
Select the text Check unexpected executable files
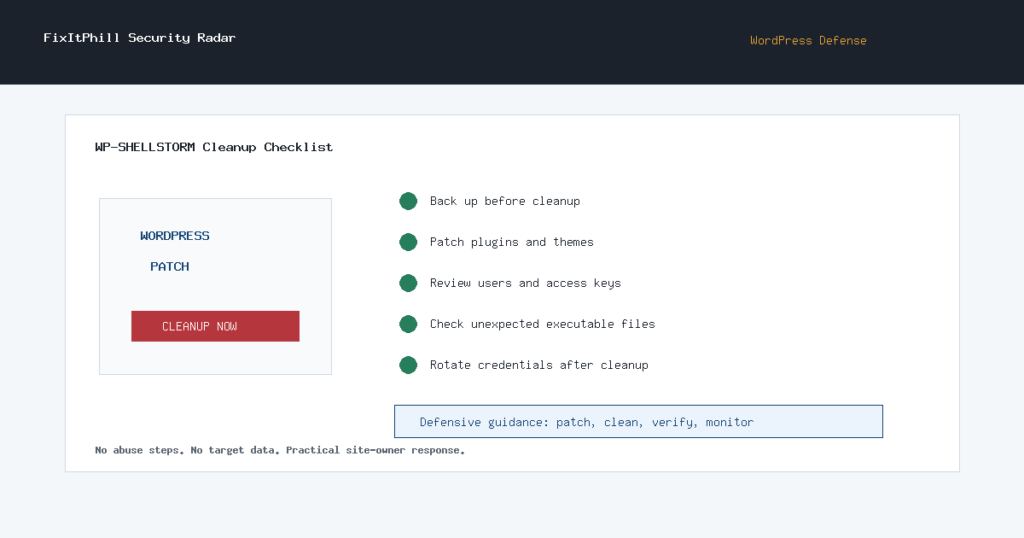(542, 324)
